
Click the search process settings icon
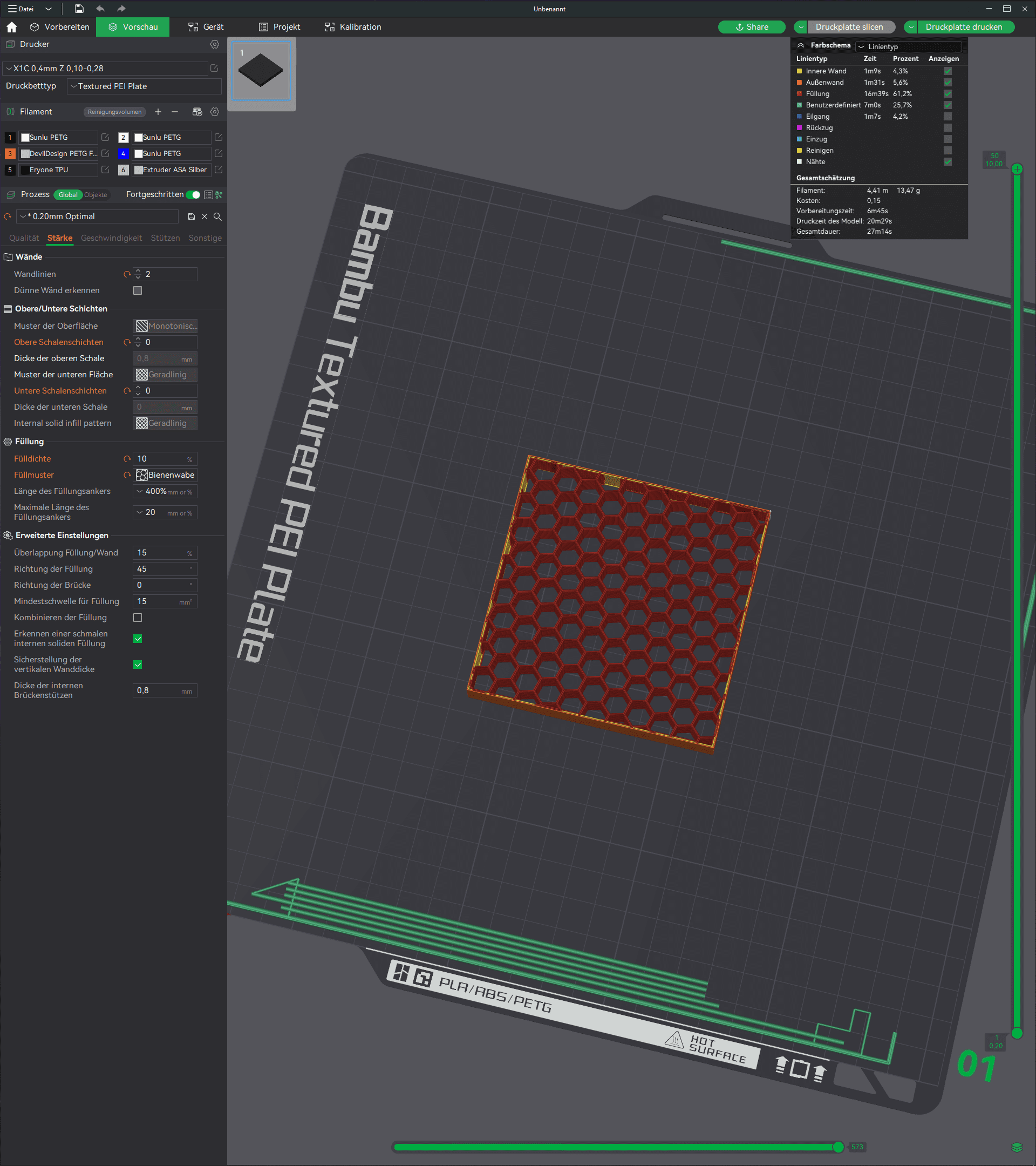coord(217,217)
